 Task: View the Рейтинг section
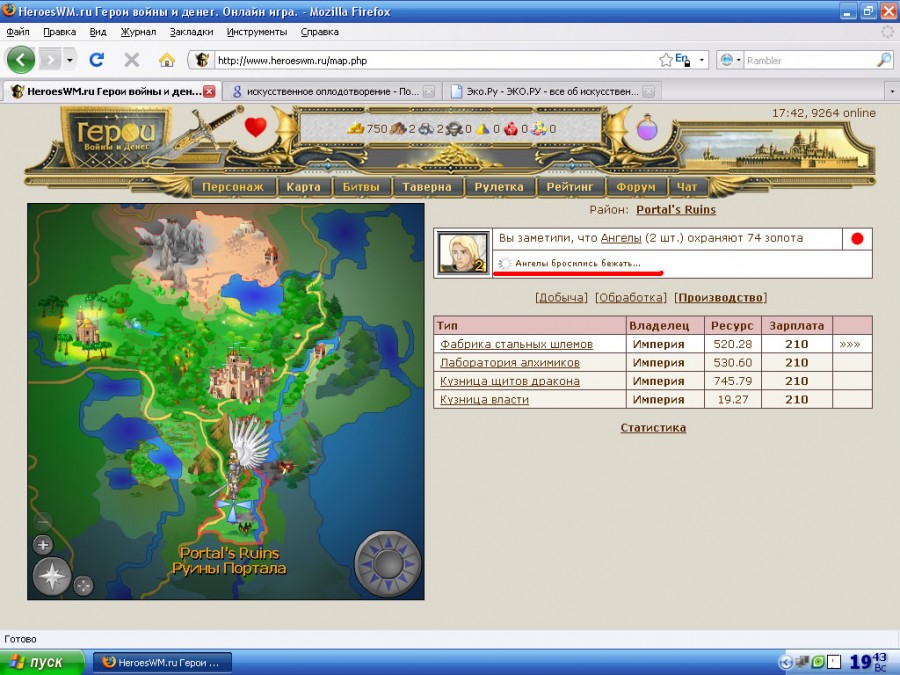(x=570, y=187)
